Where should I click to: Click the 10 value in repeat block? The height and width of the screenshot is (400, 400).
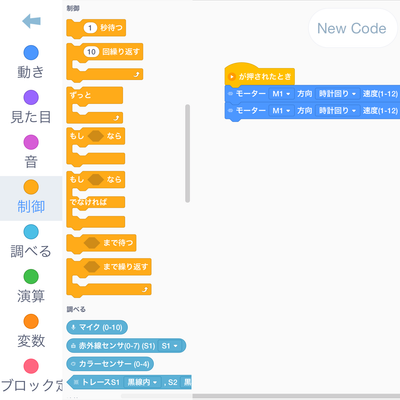91,52
